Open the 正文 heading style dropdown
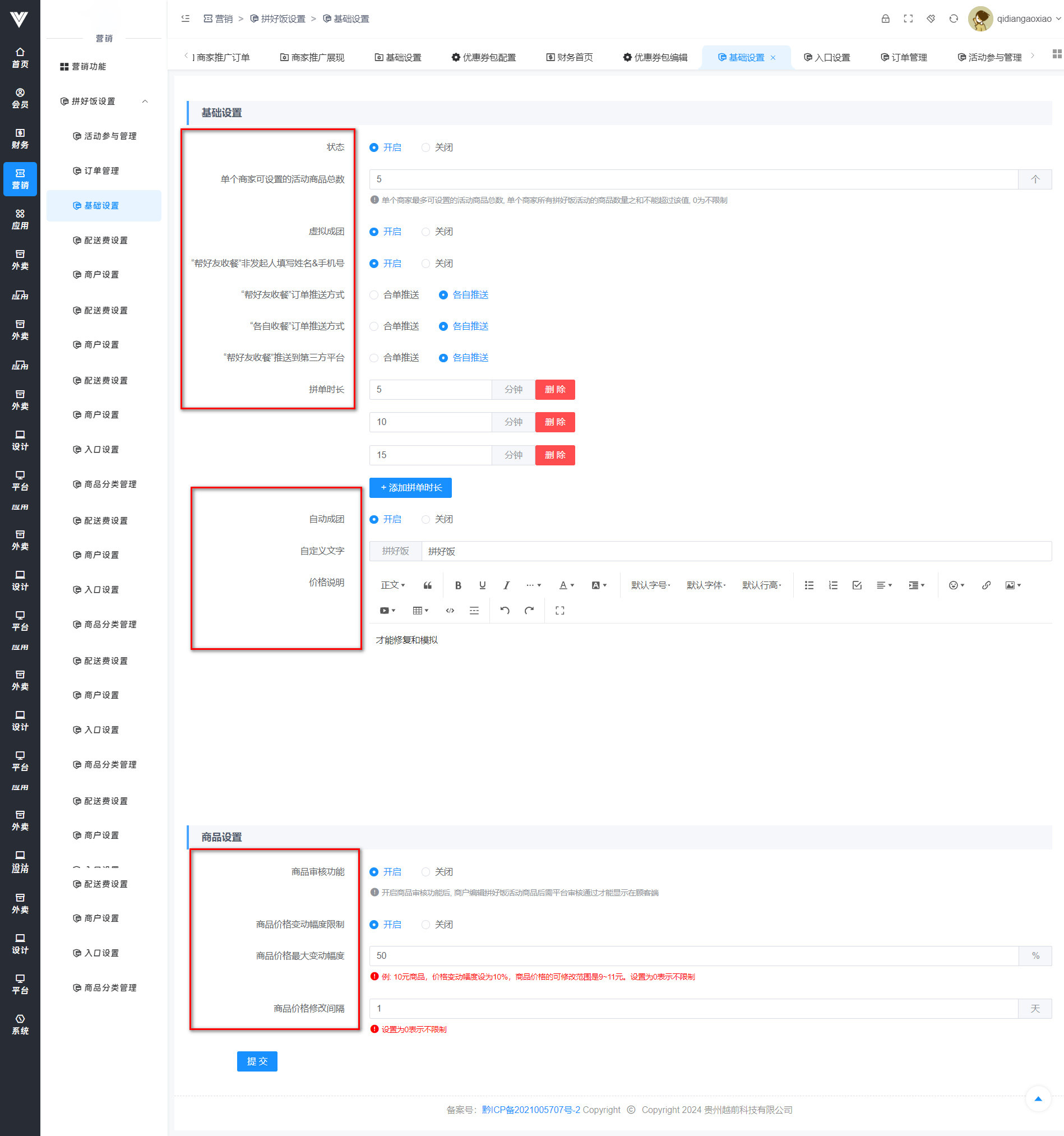 click(x=392, y=585)
